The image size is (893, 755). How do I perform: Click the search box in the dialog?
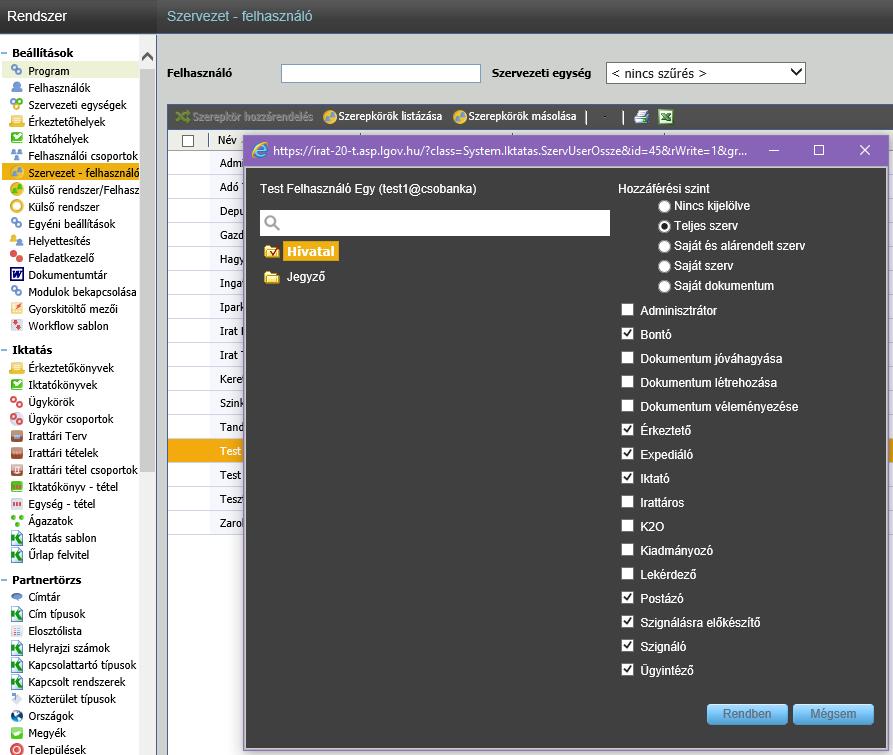coord(435,223)
